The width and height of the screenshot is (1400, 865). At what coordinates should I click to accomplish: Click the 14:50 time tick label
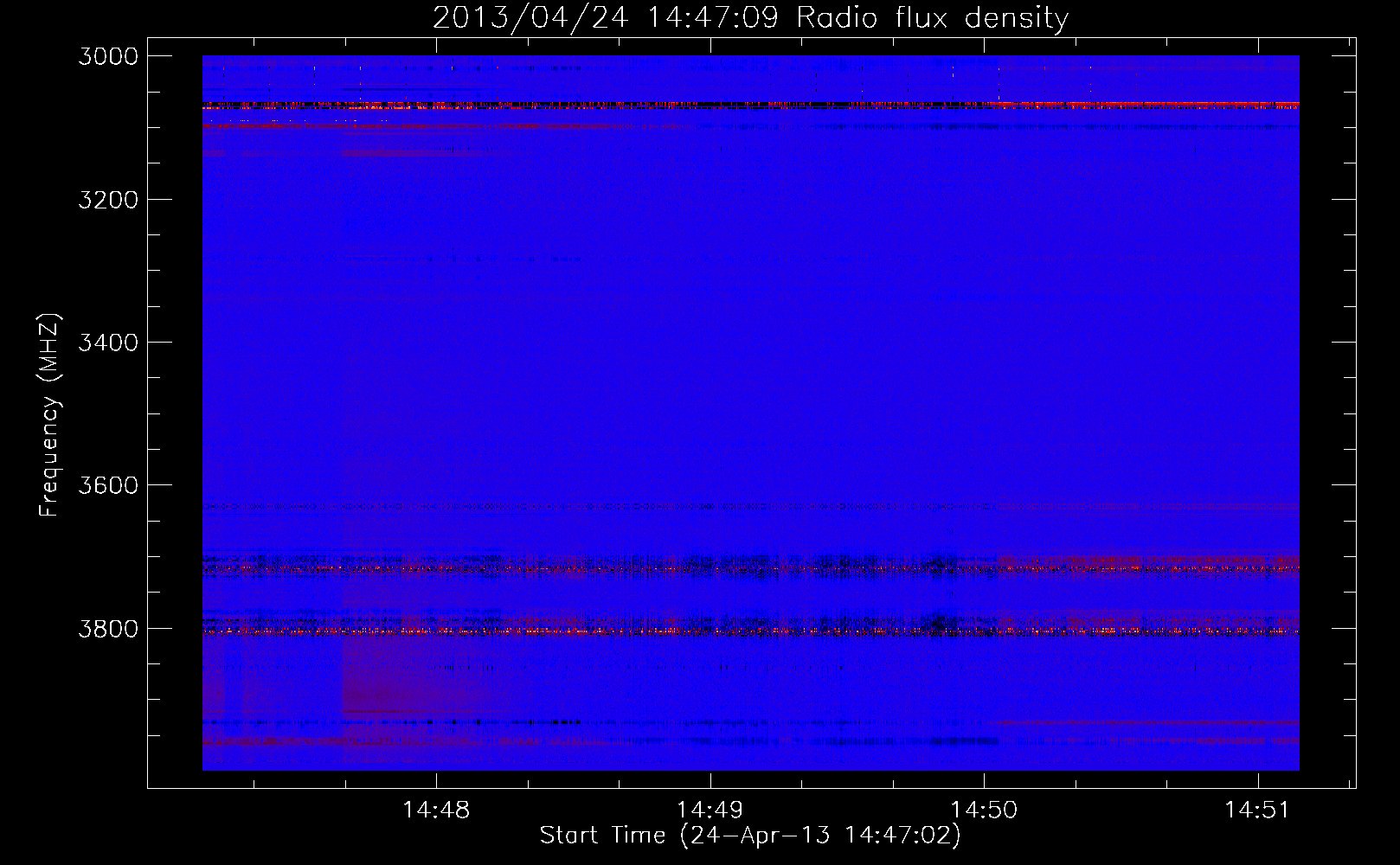(x=984, y=811)
